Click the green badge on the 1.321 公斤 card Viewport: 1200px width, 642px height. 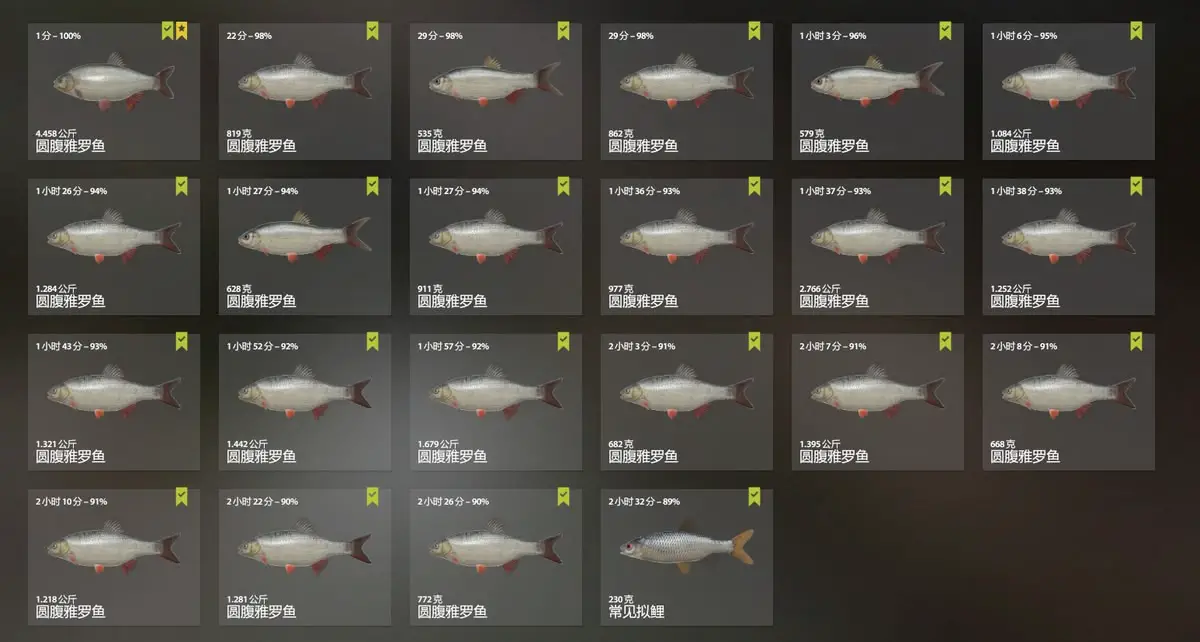point(181,341)
